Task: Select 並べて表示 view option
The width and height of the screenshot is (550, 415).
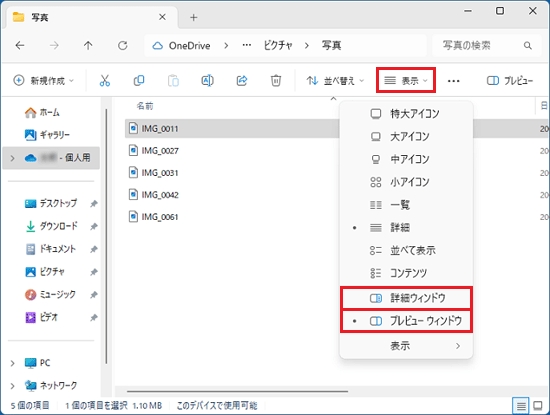Action: (x=407, y=250)
